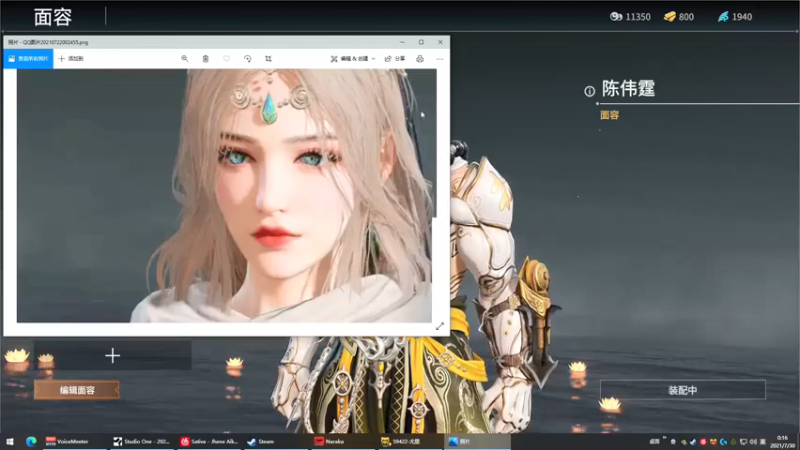Rotate the image in Photos
The height and width of the screenshot is (450, 800).
tap(247, 59)
